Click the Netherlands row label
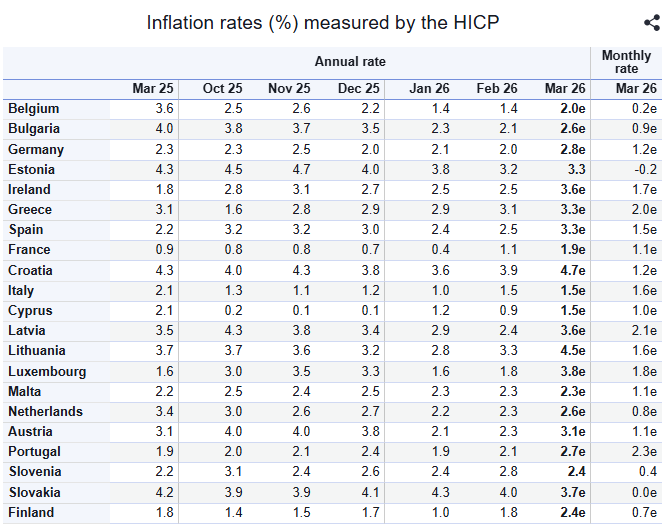The width and height of the screenshot is (671, 529). click(45, 411)
